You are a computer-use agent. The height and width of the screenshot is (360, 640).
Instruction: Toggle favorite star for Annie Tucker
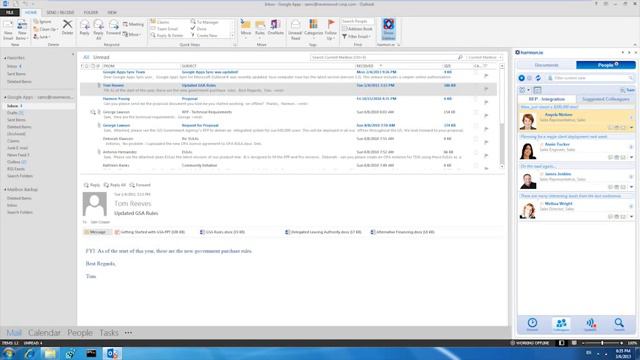(542, 144)
